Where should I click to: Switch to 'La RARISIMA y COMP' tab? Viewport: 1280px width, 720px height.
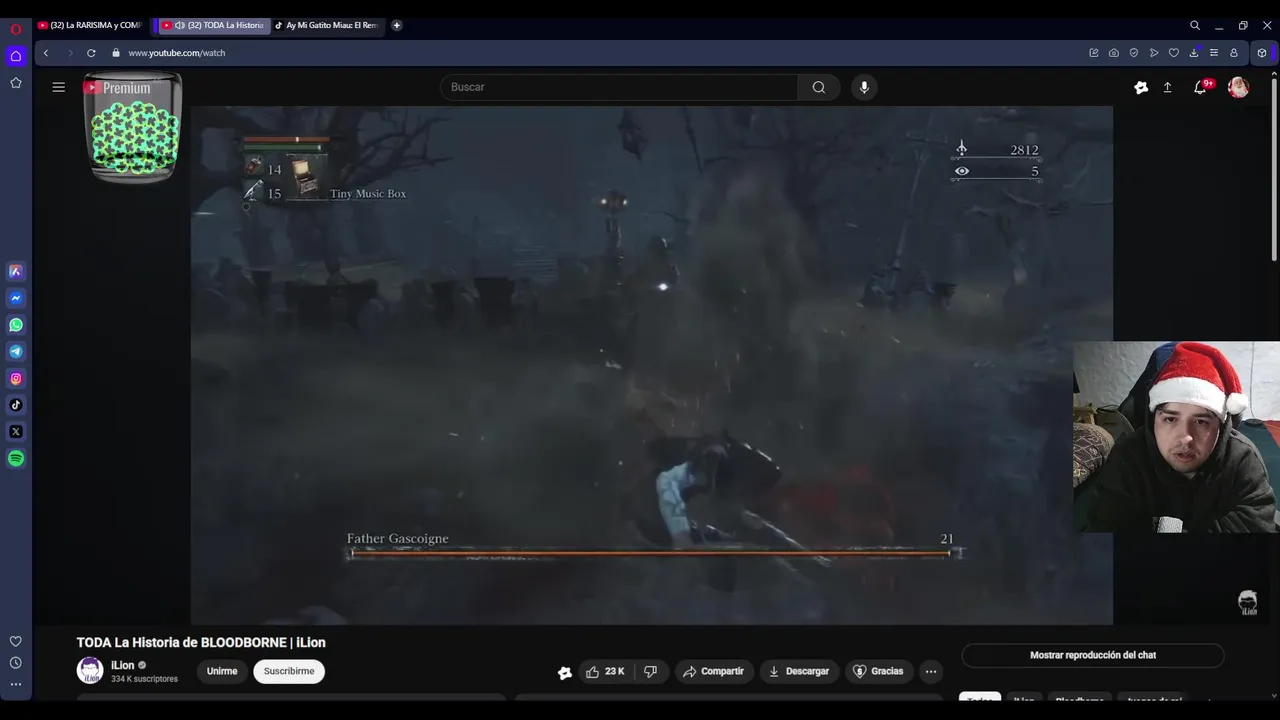click(x=91, y=25)
